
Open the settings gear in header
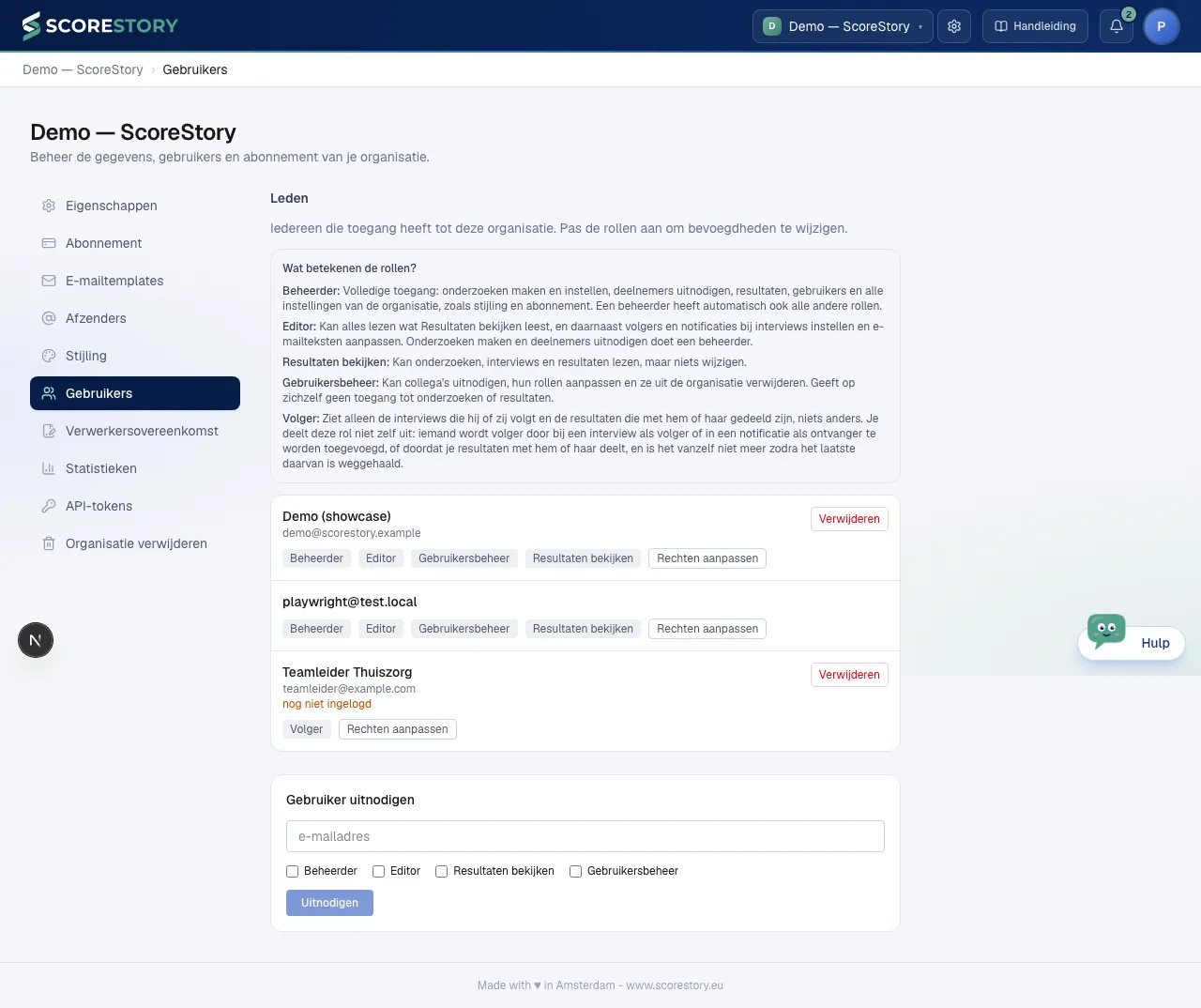pos(954,26)
